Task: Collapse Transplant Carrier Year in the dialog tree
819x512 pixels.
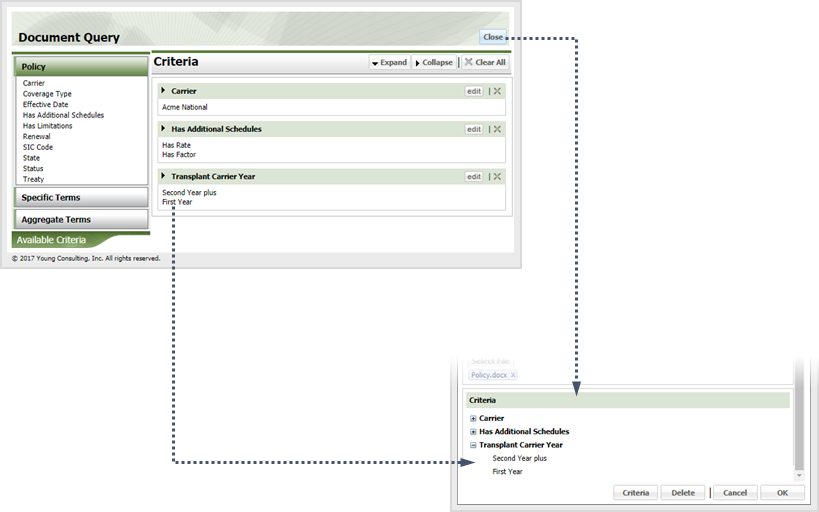Action: tap(473, 445)
